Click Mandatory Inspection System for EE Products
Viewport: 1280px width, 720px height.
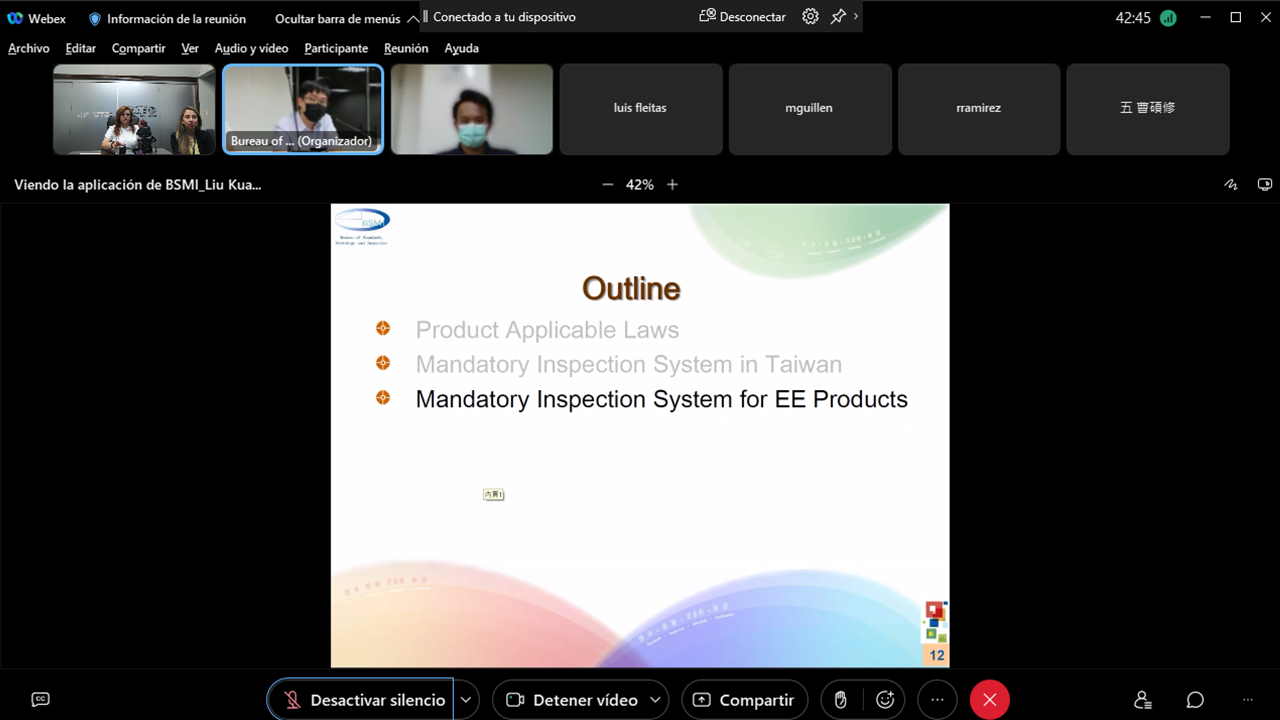(661, 399)
